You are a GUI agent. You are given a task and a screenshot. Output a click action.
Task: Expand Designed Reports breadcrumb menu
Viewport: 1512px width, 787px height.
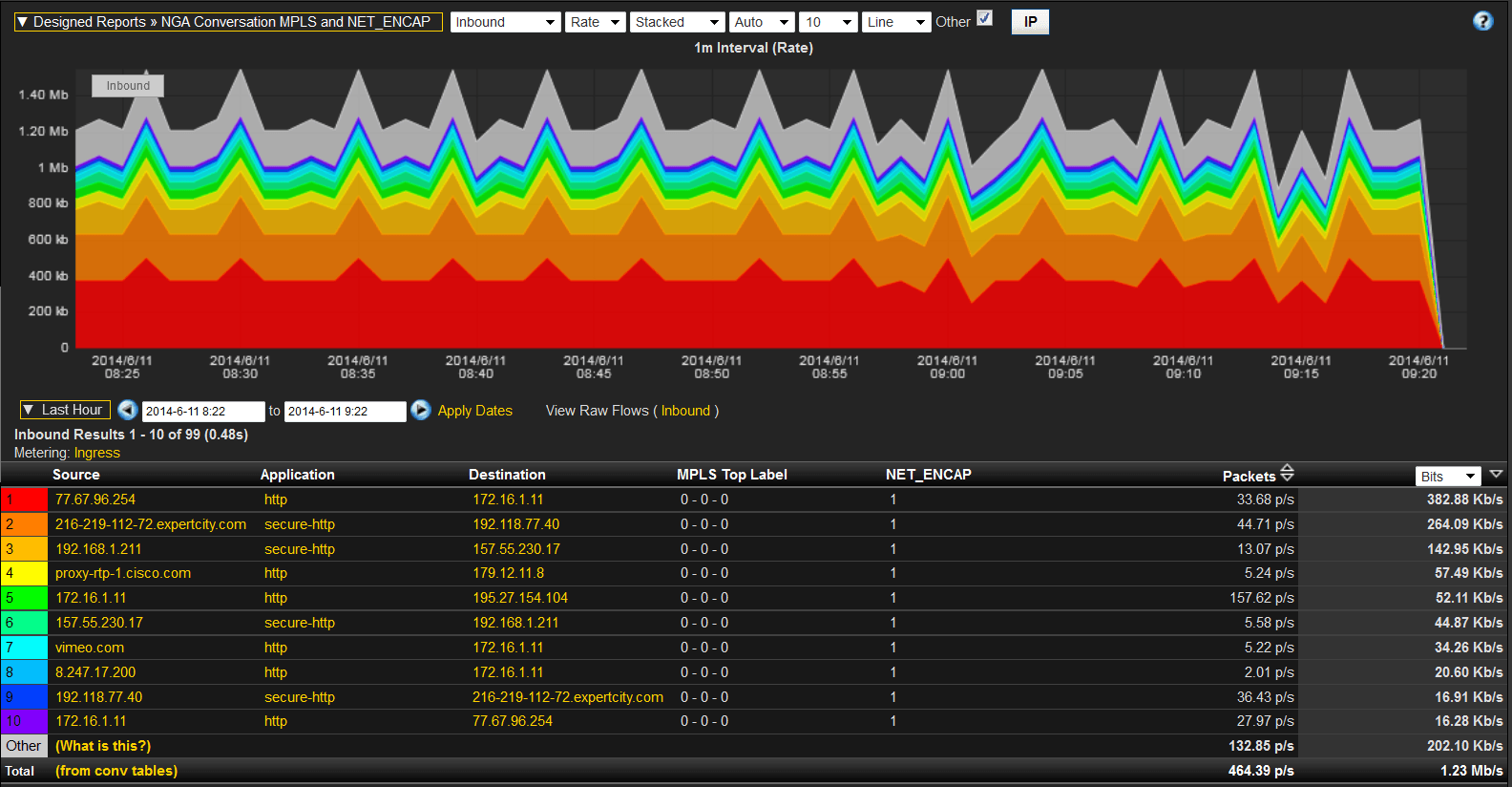click(x=228, y=22)
